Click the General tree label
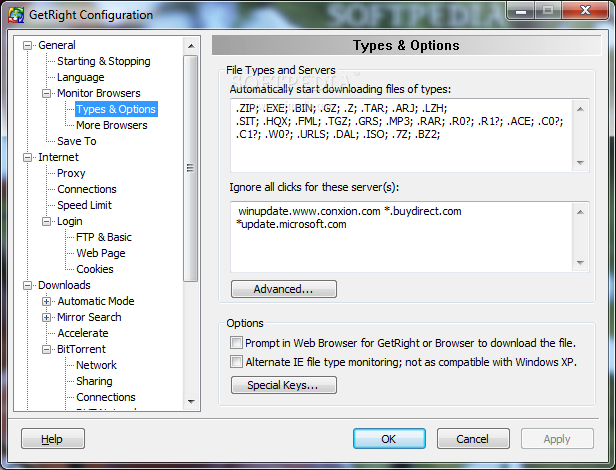Viewport: 616px width, 470px height. point(57,45)
